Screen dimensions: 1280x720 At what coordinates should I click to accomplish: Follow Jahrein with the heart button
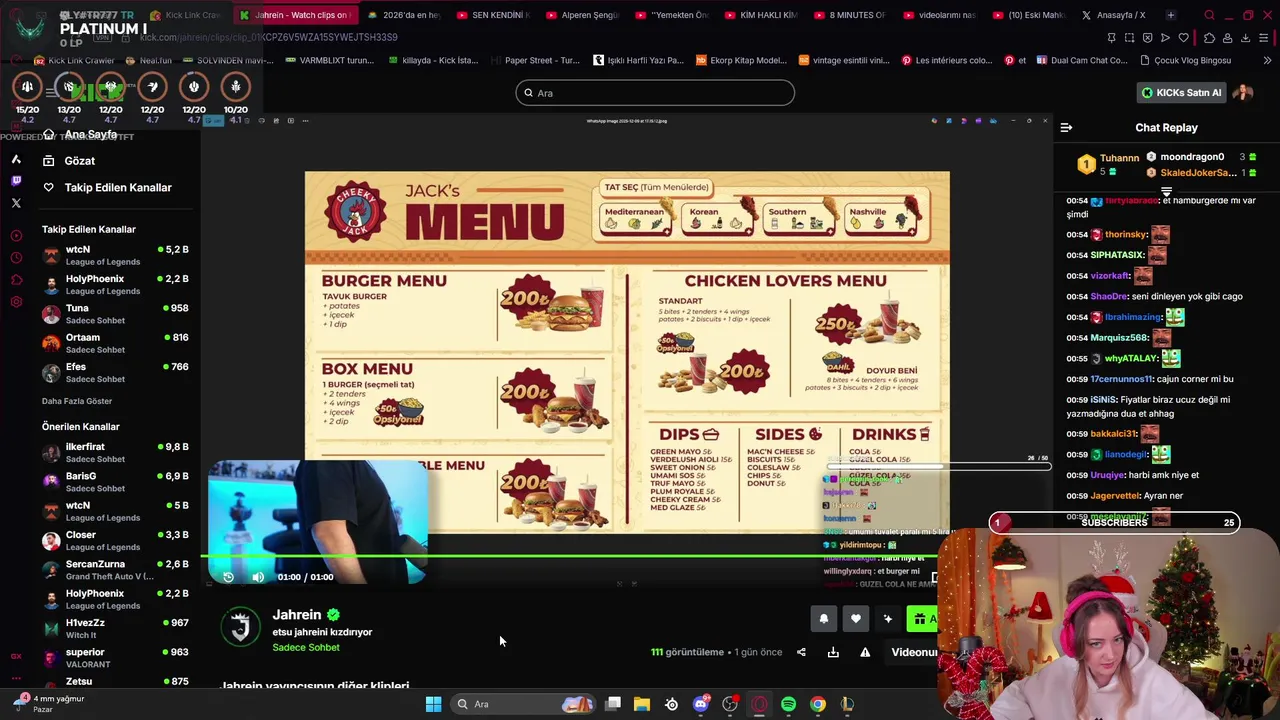[x=856, y=619]
